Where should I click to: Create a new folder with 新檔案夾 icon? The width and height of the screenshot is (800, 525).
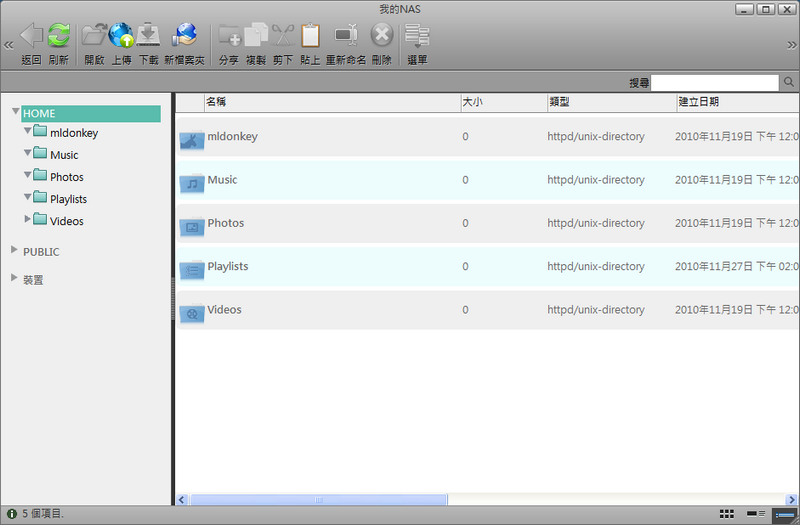pos(184,36)
